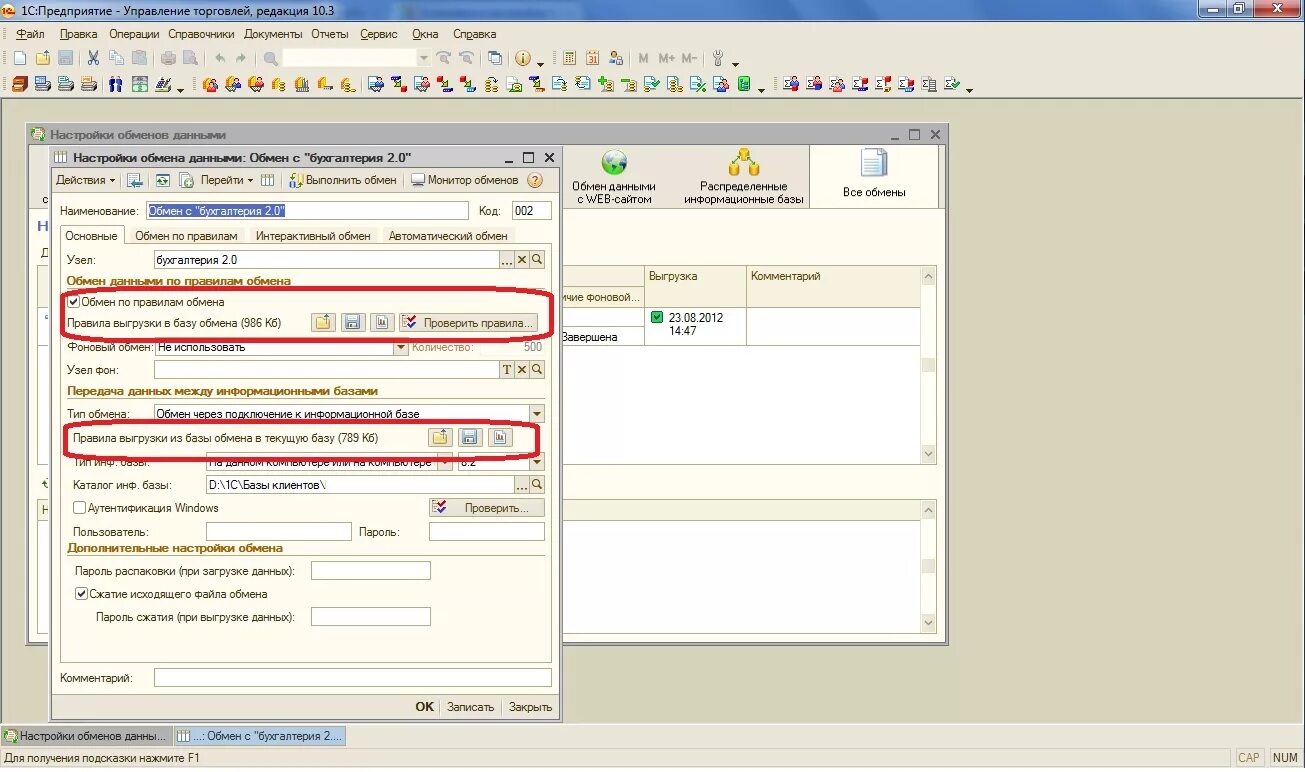Toggle Обмен по правилам обмена checkbox

pyautogui.click(x=74, y=301)
